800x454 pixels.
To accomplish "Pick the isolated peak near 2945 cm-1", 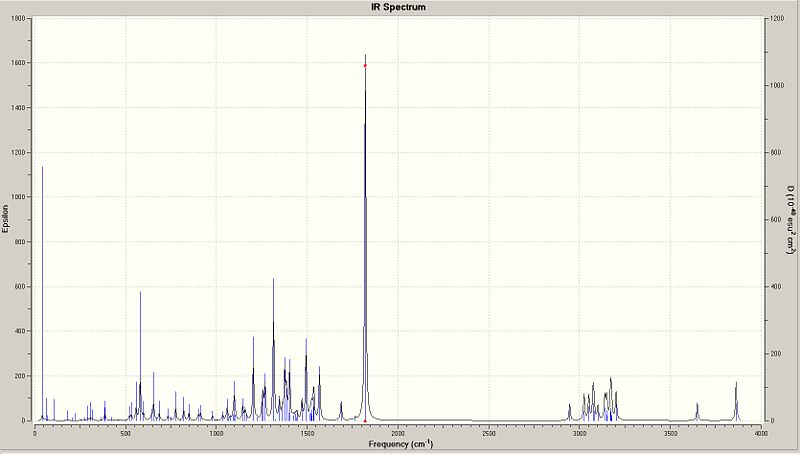I will pos(569,412).
